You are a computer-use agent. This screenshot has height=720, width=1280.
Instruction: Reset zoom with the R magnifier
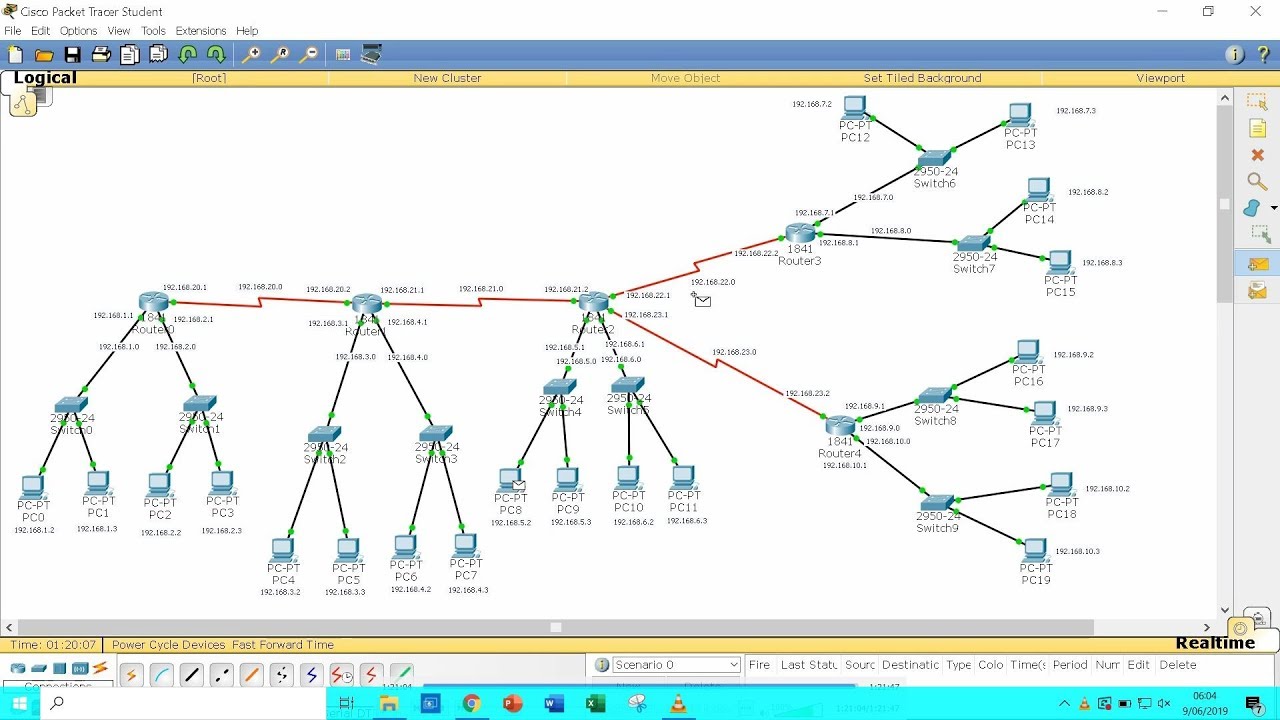point(280,54)
